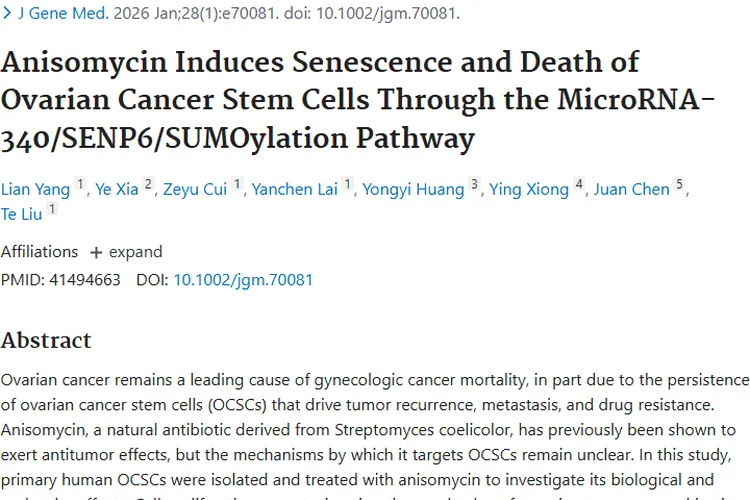Viewport: 750px width, 500px height.
Task: Click the plus icon beside Affiliations
Action: (x=96, y=252)
